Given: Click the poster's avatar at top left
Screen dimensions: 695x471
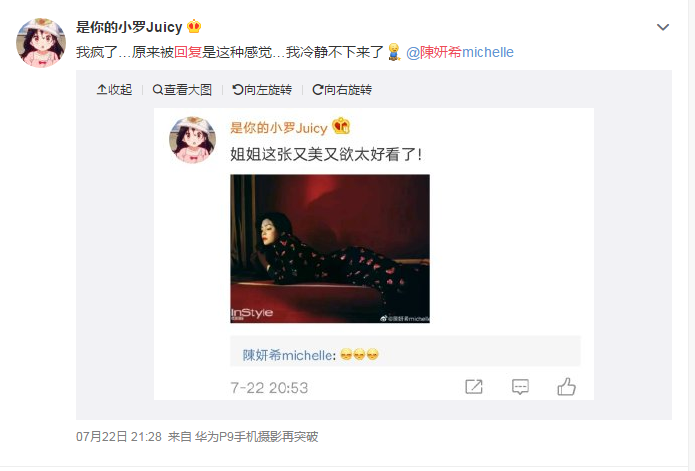Looking at the screenshot, I should [41, 43].
